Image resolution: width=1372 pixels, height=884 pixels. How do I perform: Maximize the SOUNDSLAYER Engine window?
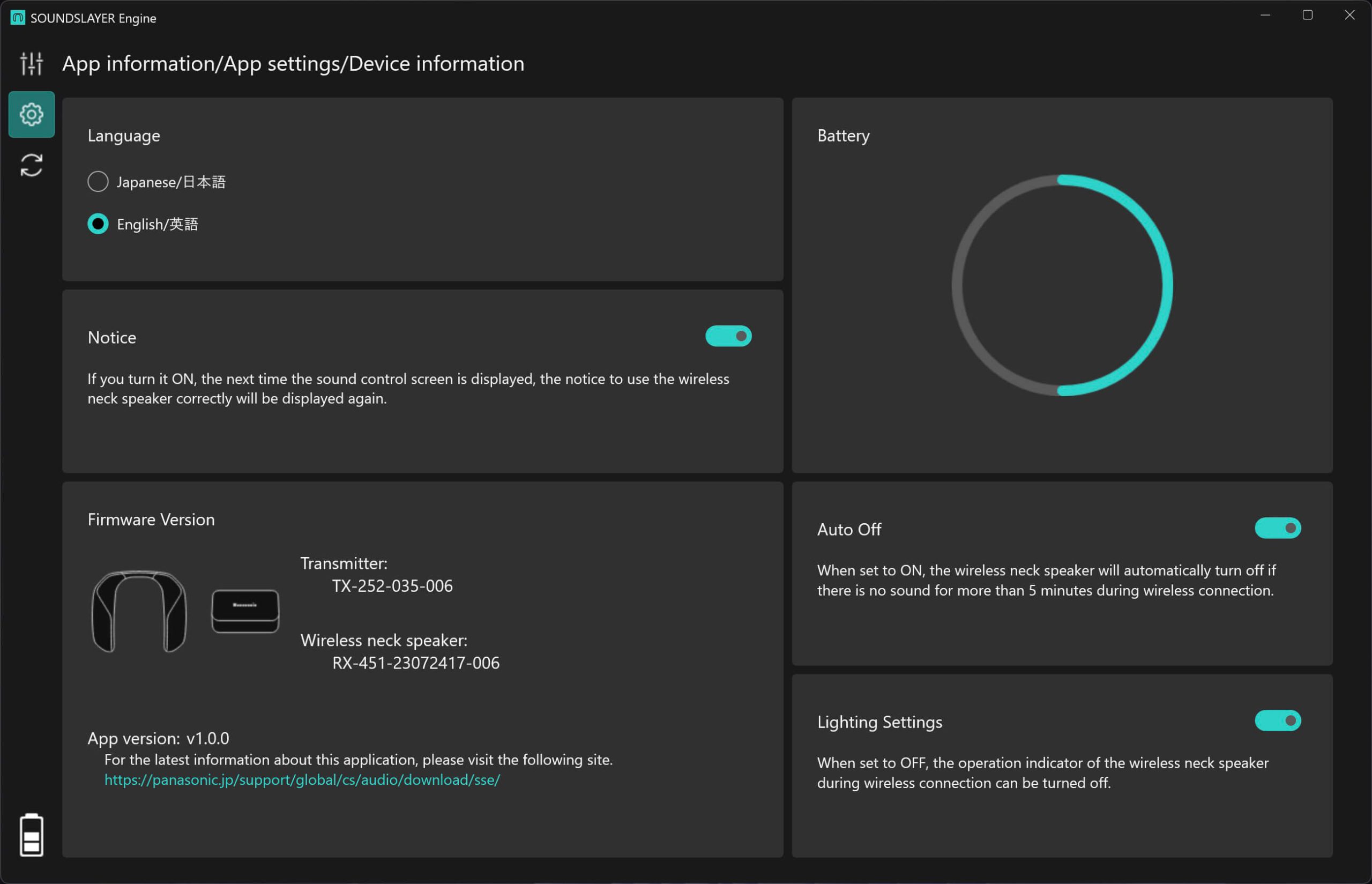click(1307, 16)
